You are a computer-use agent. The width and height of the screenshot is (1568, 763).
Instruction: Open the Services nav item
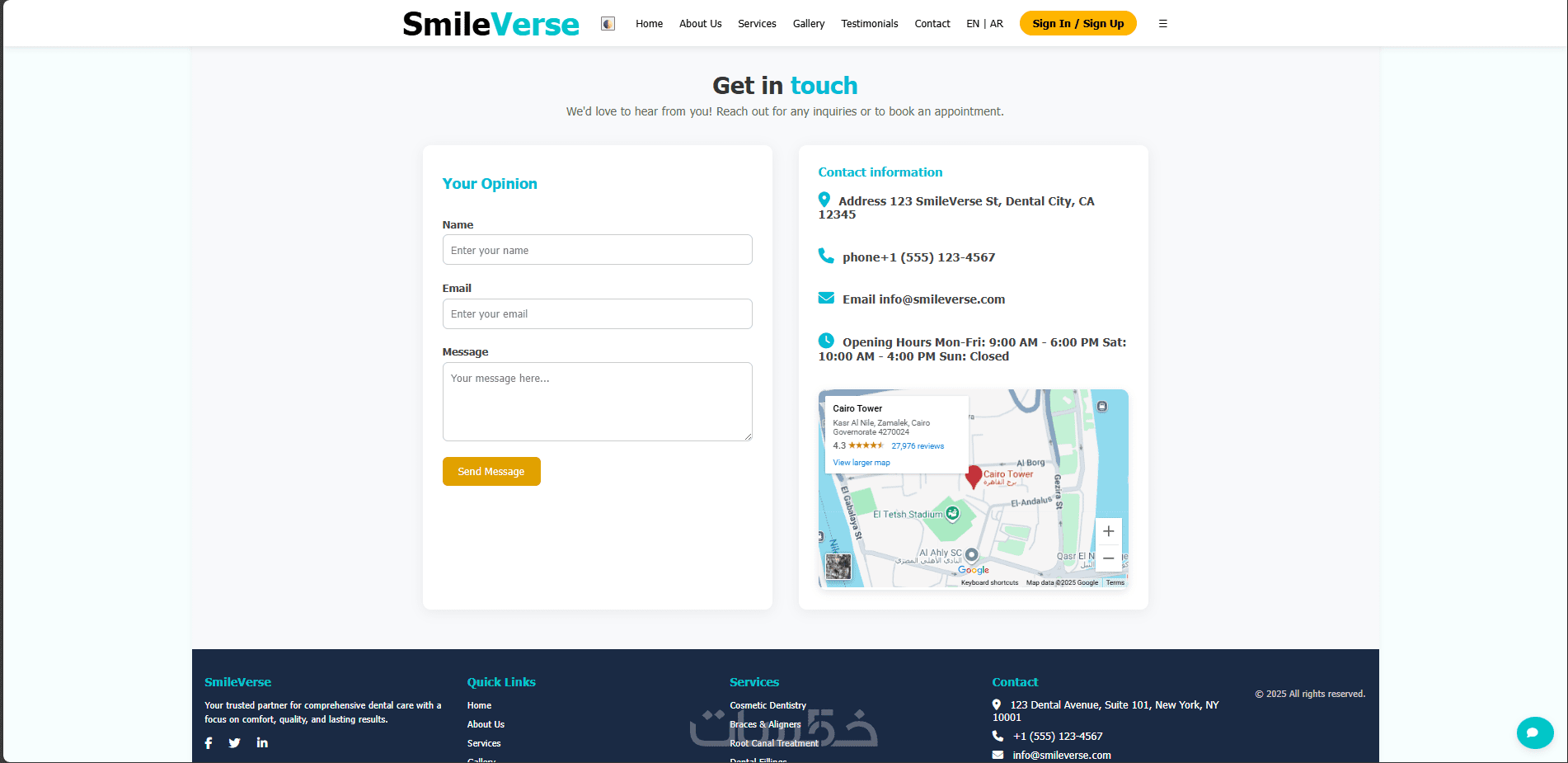[757, 24]
